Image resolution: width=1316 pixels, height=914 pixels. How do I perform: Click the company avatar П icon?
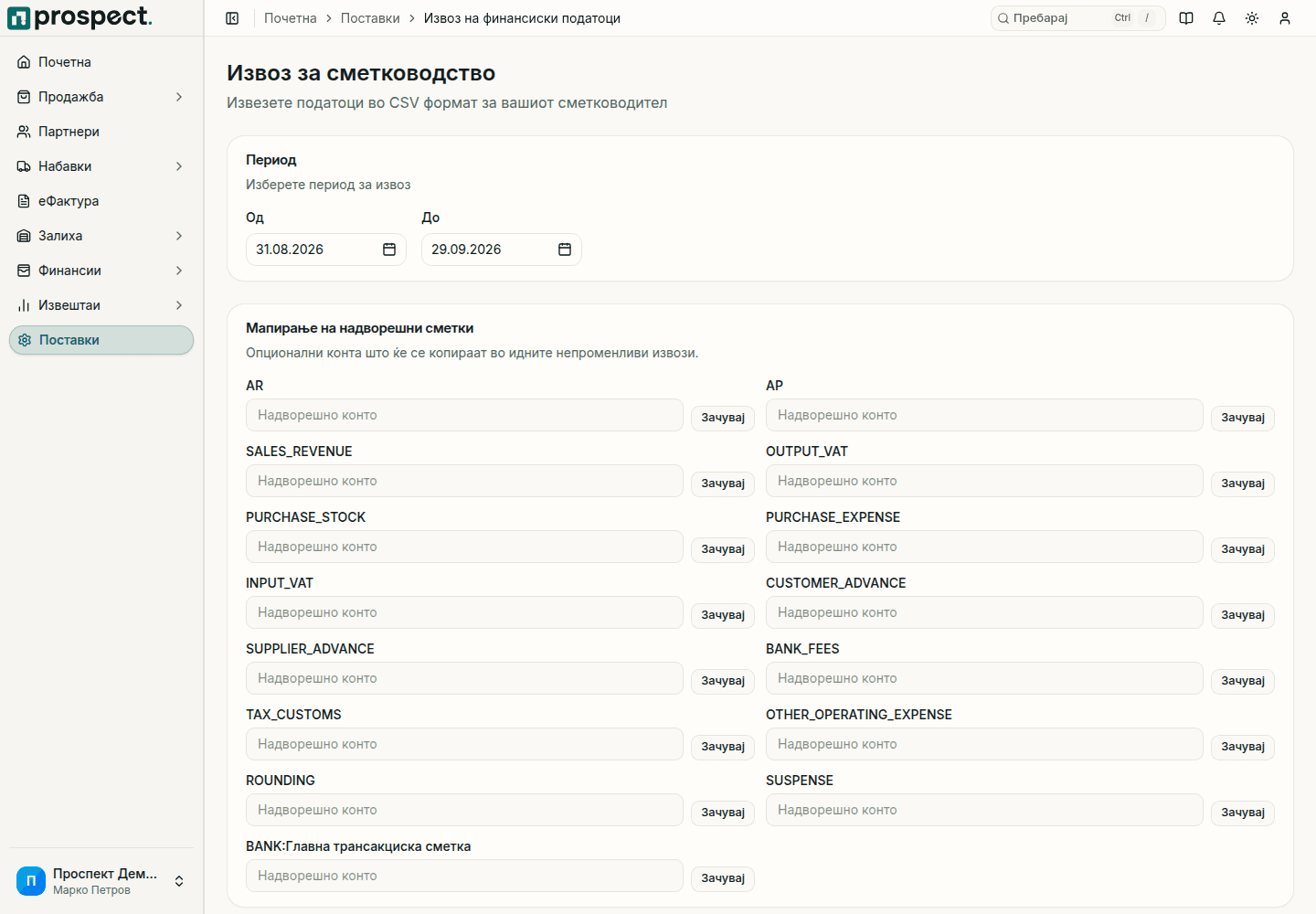pyautogui.click(x=31, y=881)
